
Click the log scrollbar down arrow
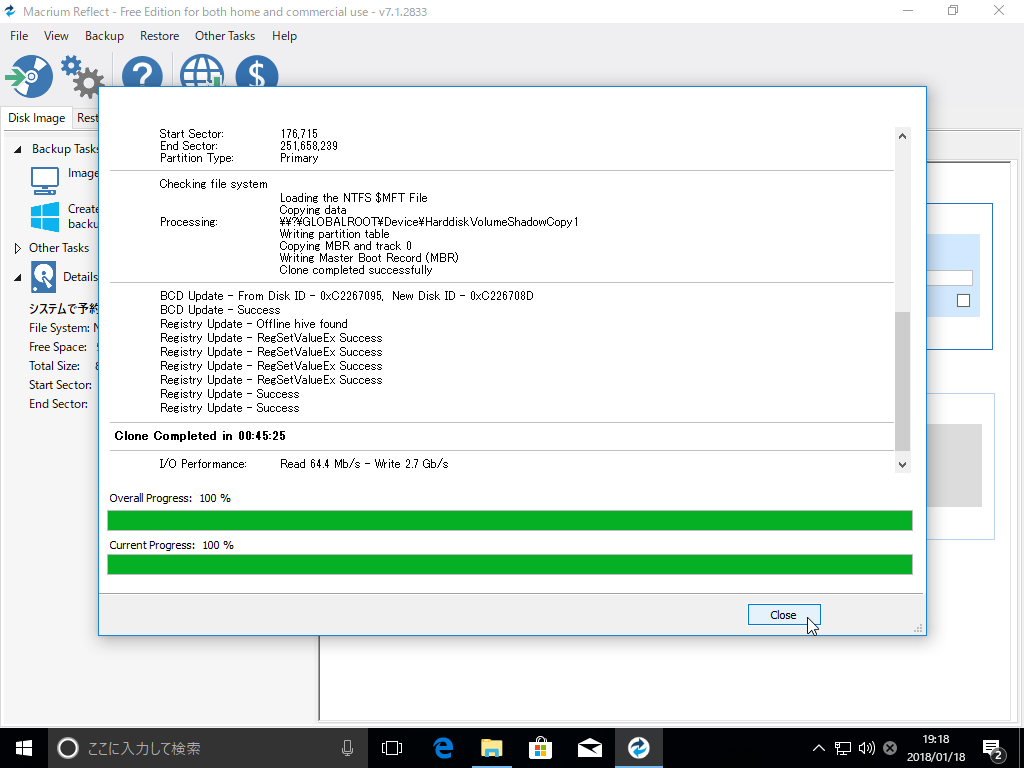[x=902, y=464]
